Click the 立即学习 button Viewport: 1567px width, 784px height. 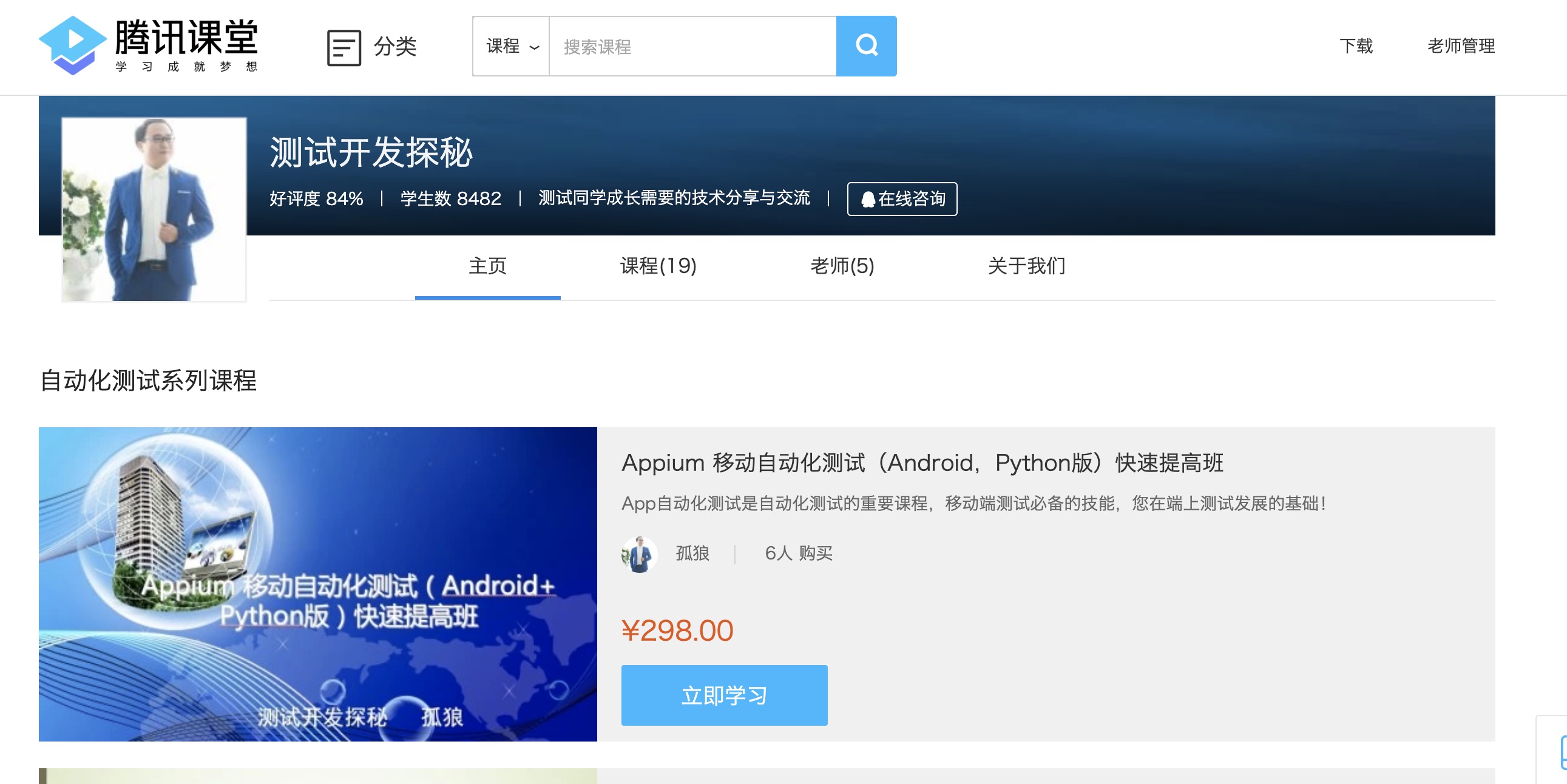(x=724, y=695)
